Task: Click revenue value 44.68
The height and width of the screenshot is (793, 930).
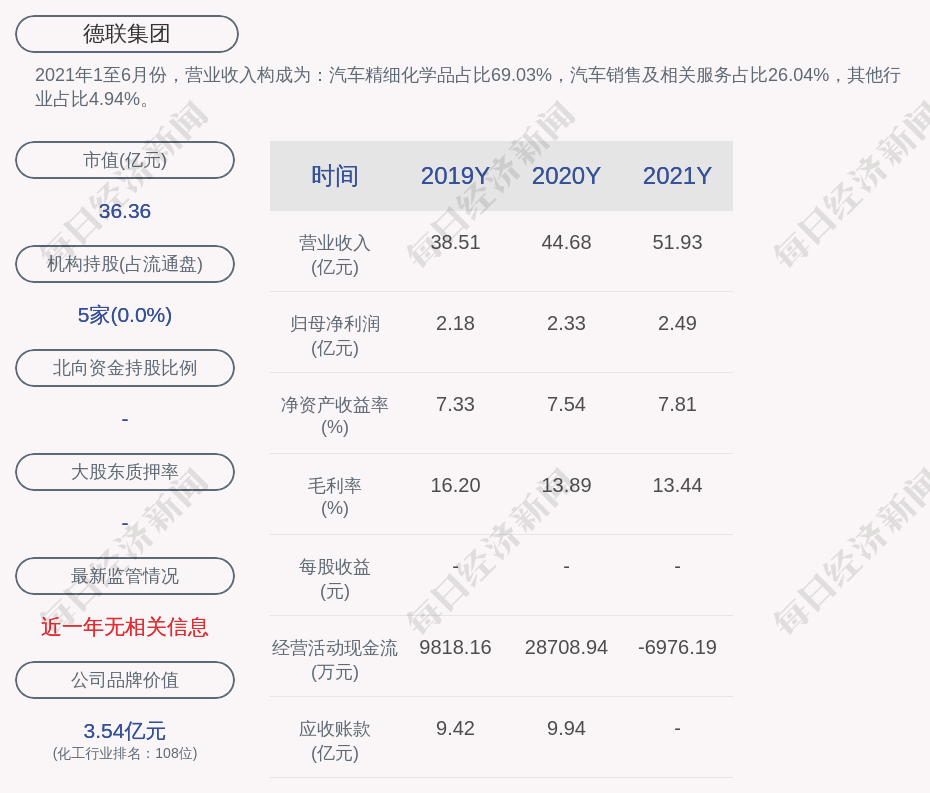Action: click(x=566, y=242)
